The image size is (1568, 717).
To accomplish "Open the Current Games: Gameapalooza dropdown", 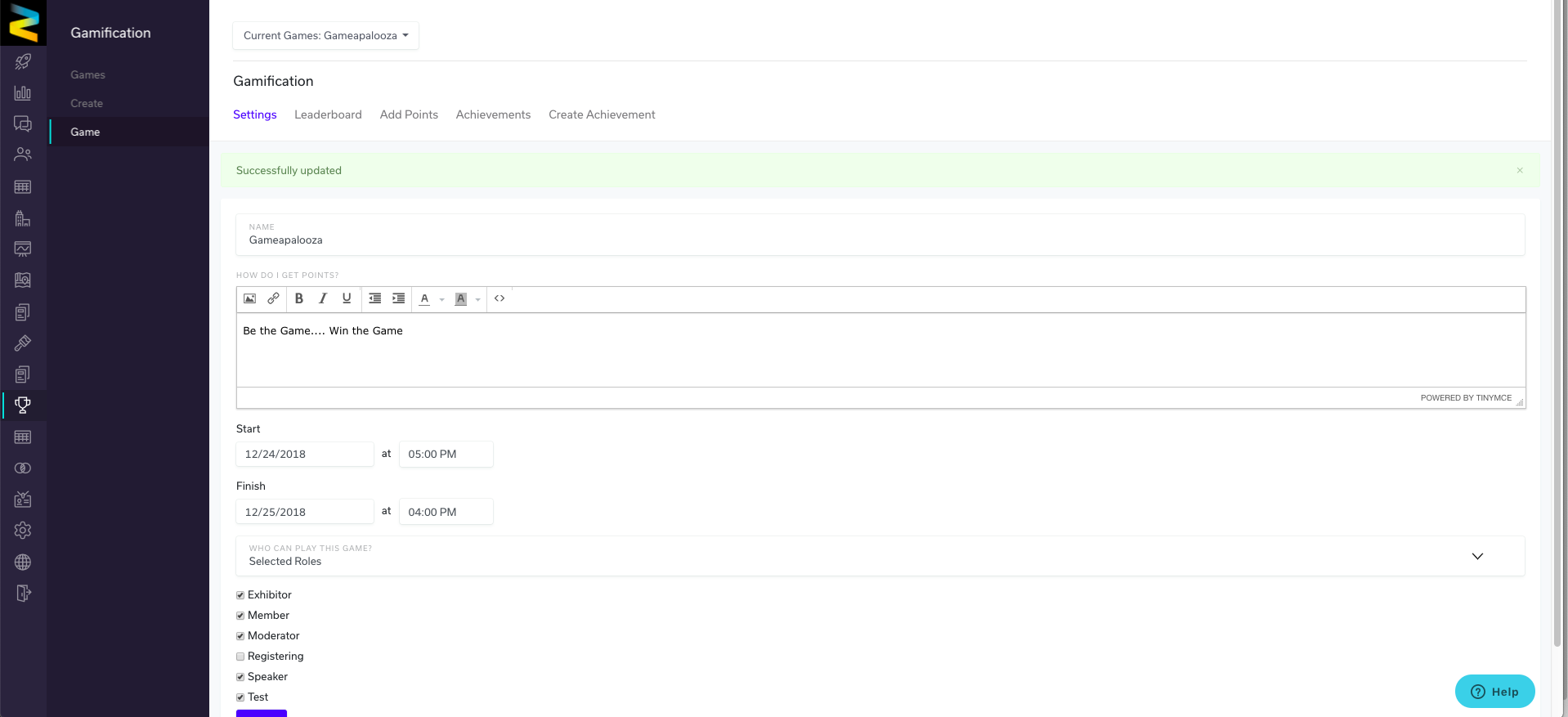I will [325, 35].
